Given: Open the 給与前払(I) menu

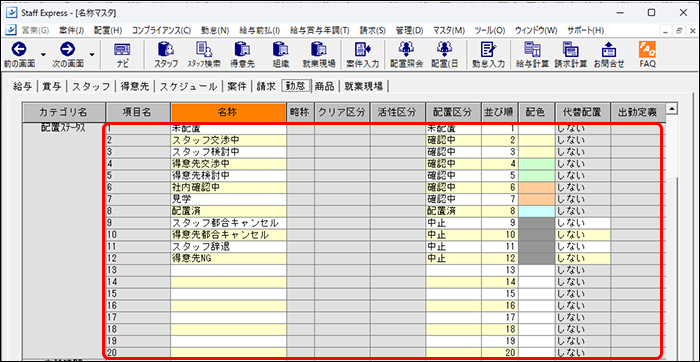Looking at the screenshot, I should [259, 30].
